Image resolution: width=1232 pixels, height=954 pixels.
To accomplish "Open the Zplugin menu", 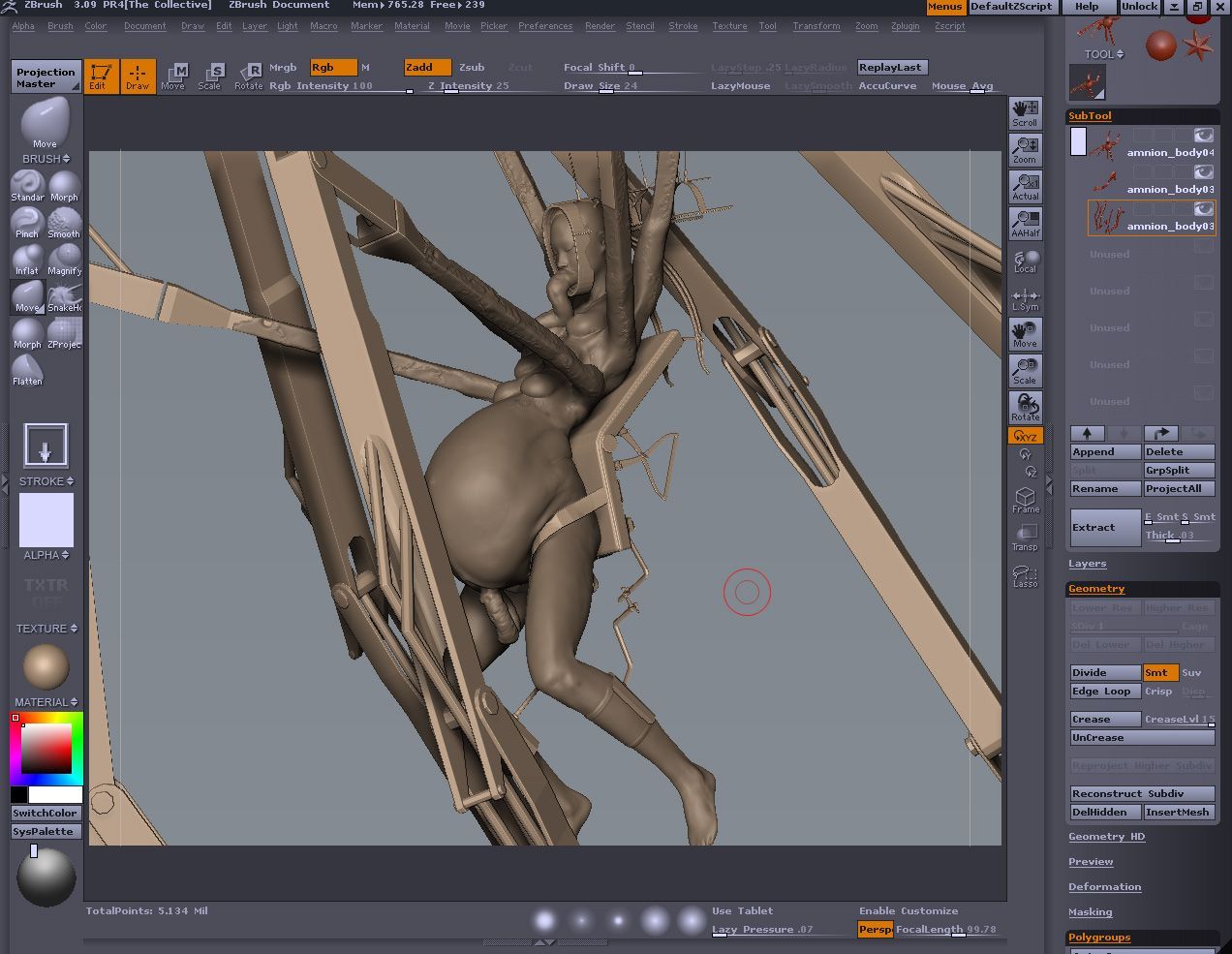I will (905, 26).
